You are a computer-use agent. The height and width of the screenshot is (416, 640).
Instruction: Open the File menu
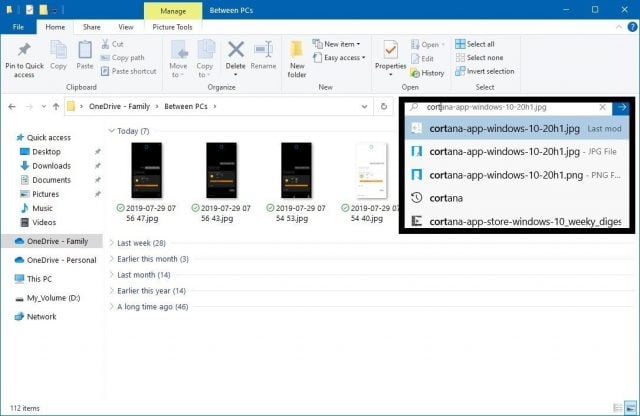[x=18, y=27]
